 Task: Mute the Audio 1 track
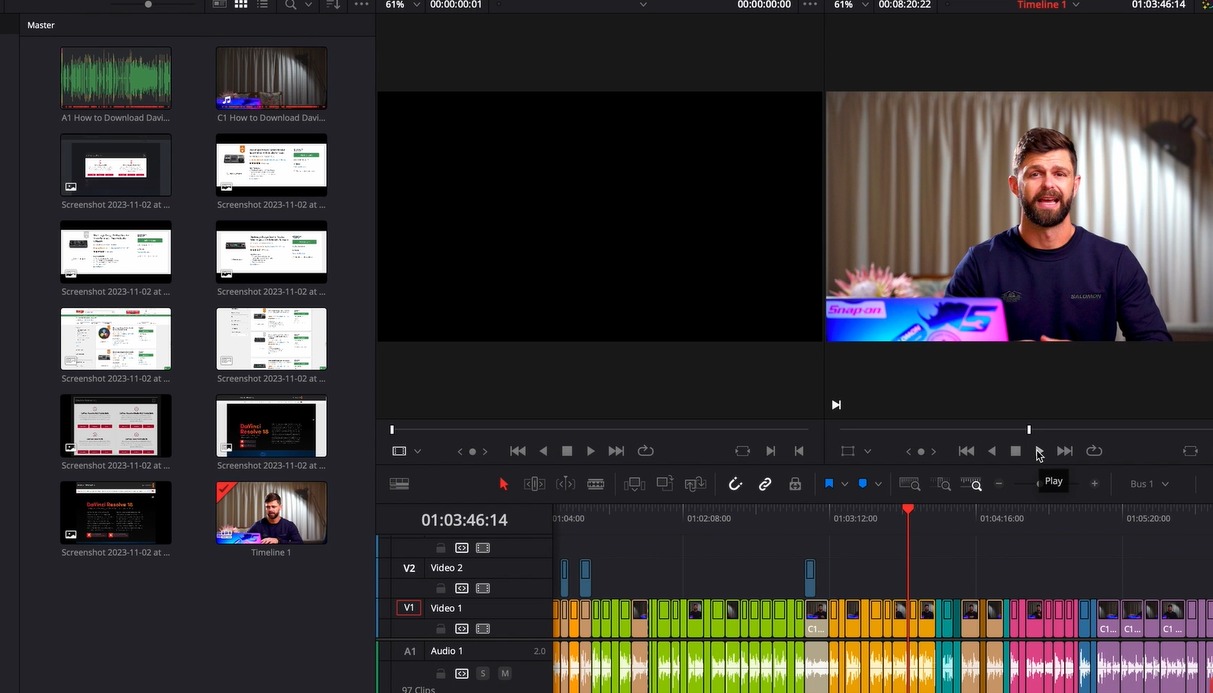505,673
